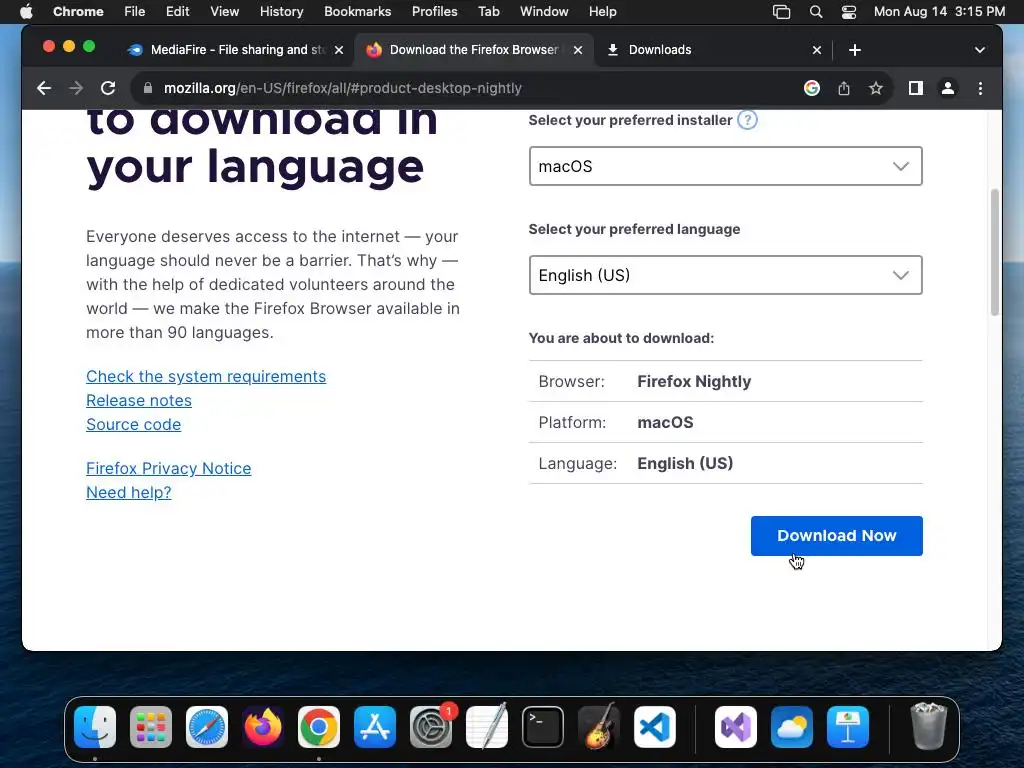Open the History menu
The height and width of the screenshot is (768, 1024).
[x=281, y=12]
